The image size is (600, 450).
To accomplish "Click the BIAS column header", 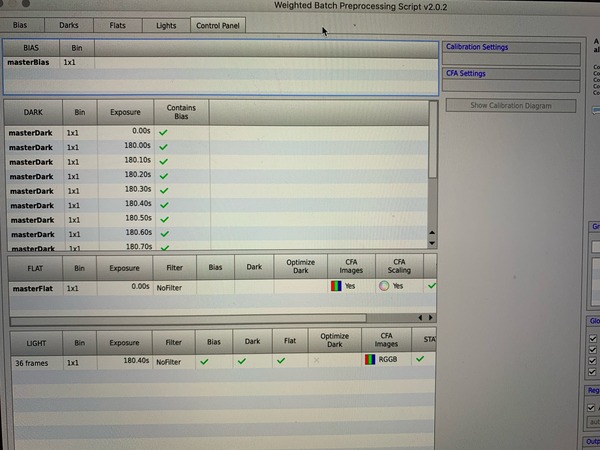I will (31, 48).
